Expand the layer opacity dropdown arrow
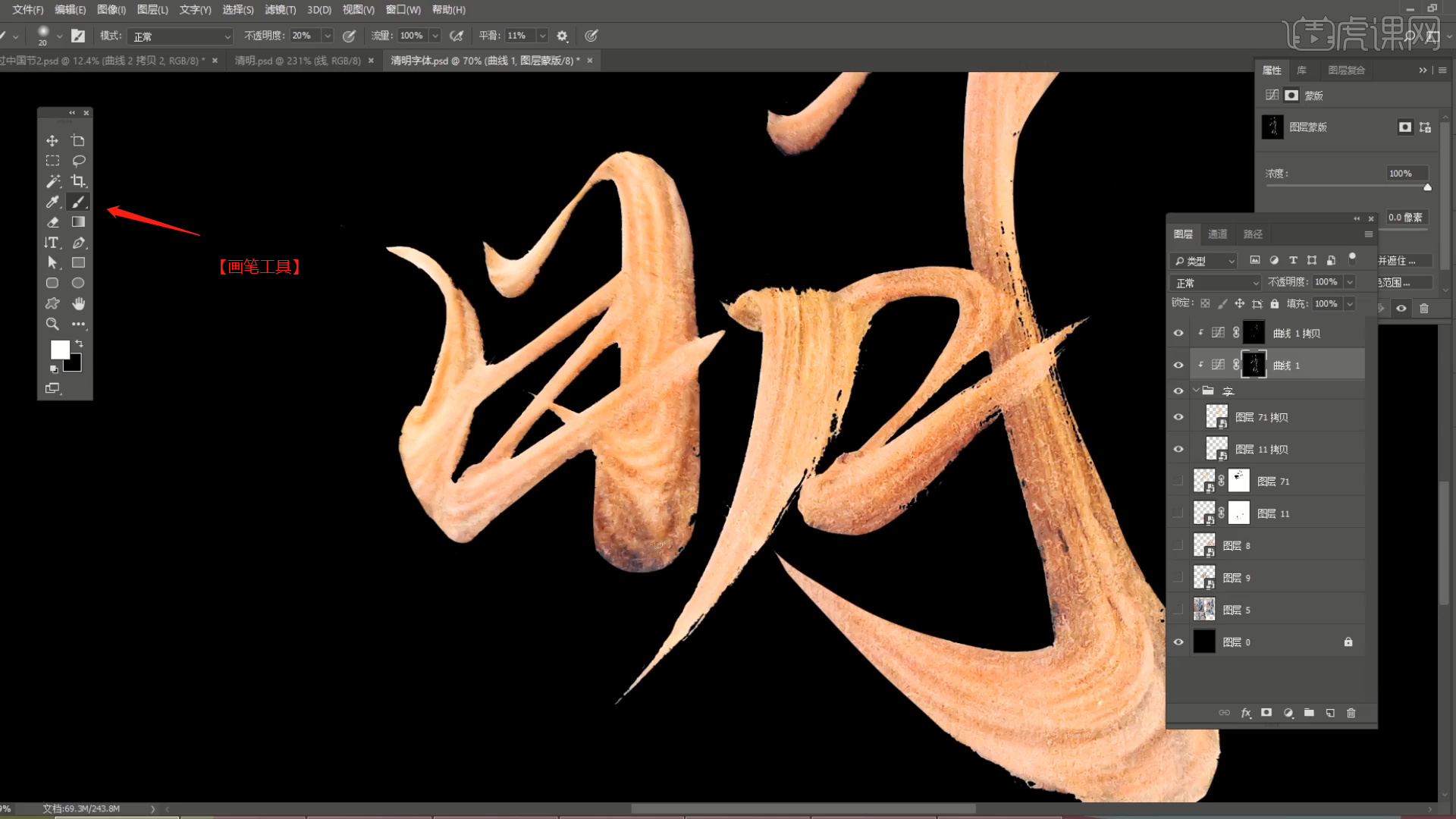 pyautogui.click(x=1350, y=282)
